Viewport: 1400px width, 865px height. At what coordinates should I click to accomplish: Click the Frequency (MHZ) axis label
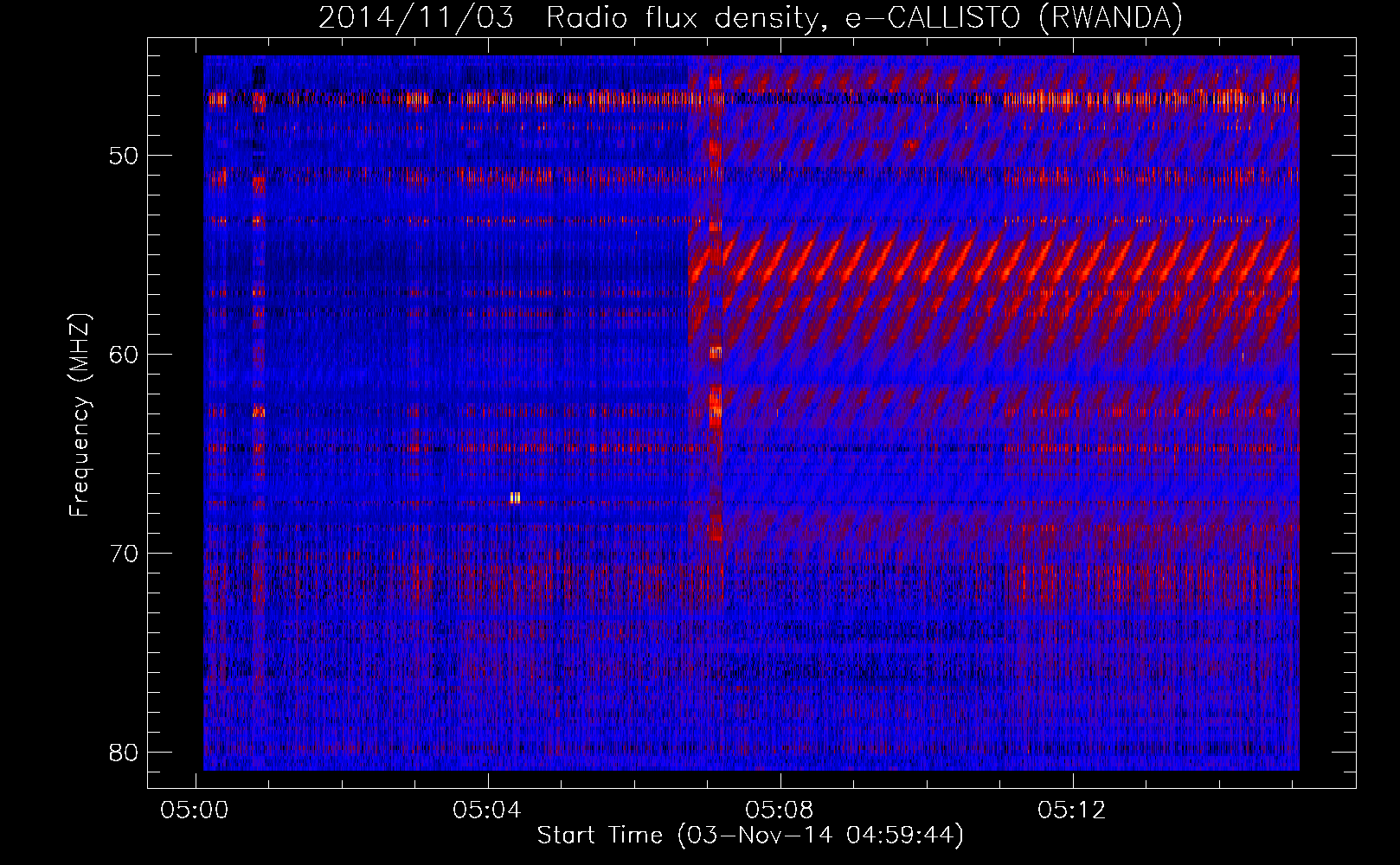[x=80, y=415]
